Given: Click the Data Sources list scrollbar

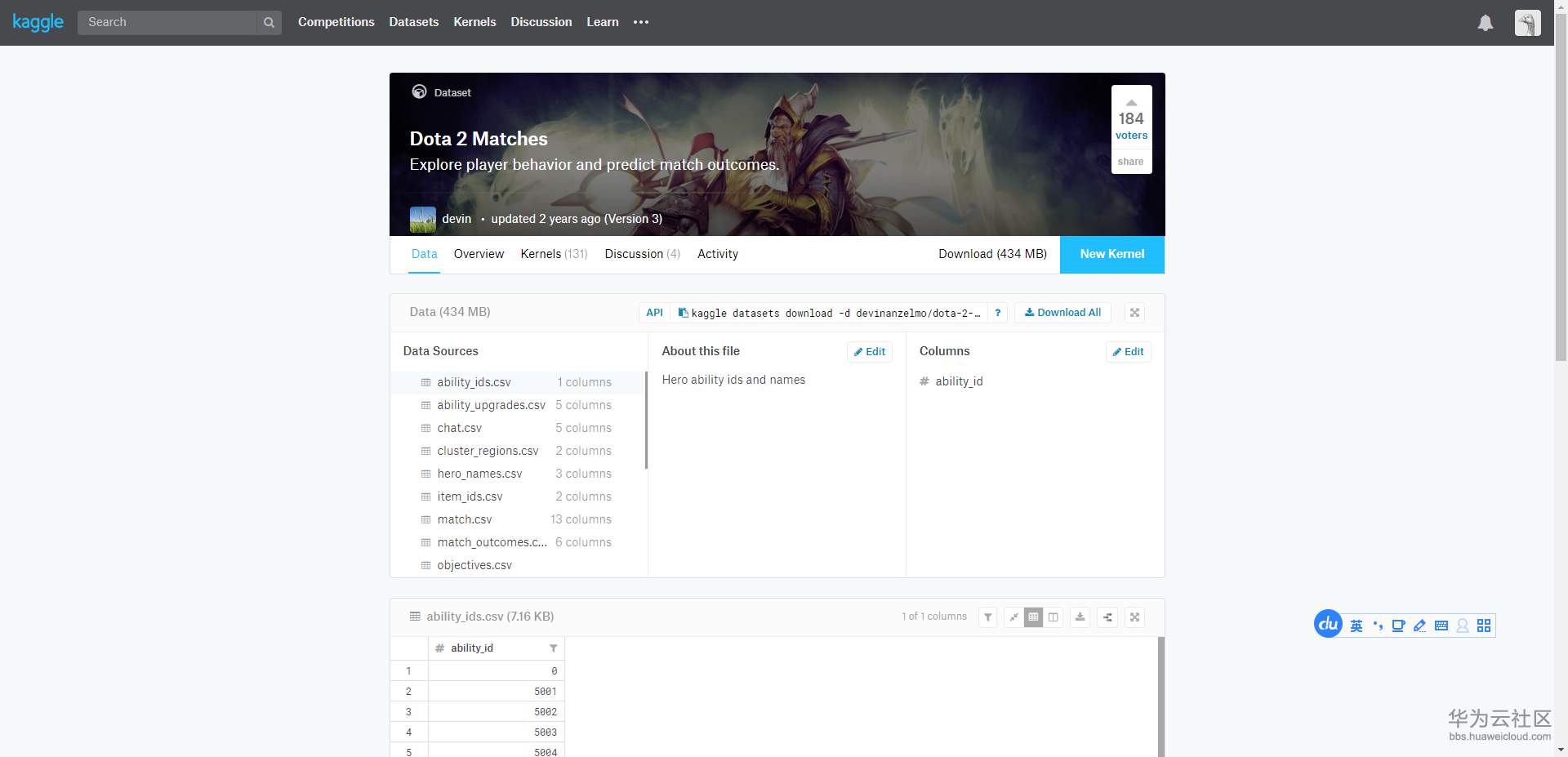Looking at the screenshot, I should click(x=646, y=421).
